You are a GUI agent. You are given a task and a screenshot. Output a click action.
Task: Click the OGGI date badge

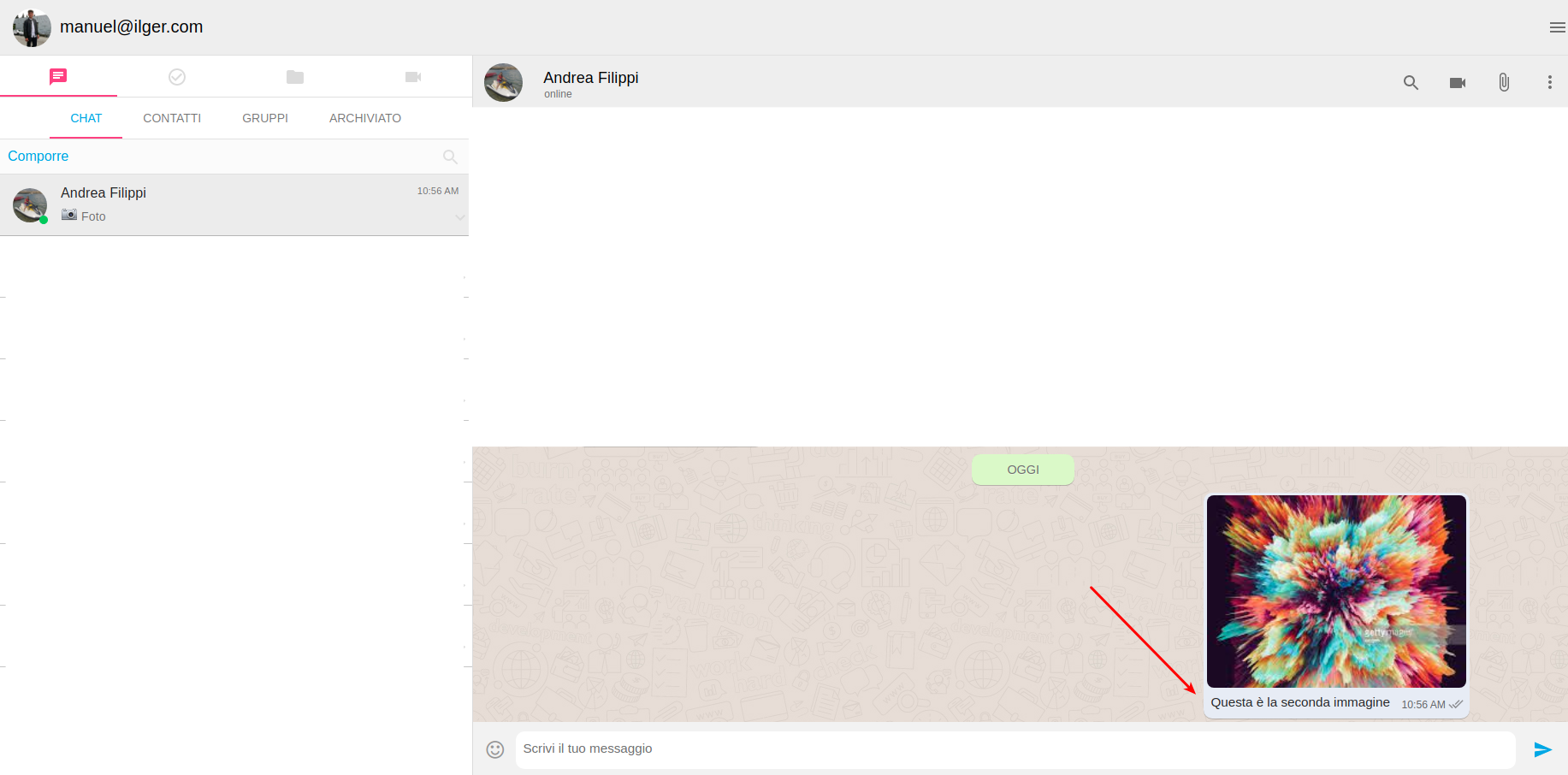point(1023,470)
